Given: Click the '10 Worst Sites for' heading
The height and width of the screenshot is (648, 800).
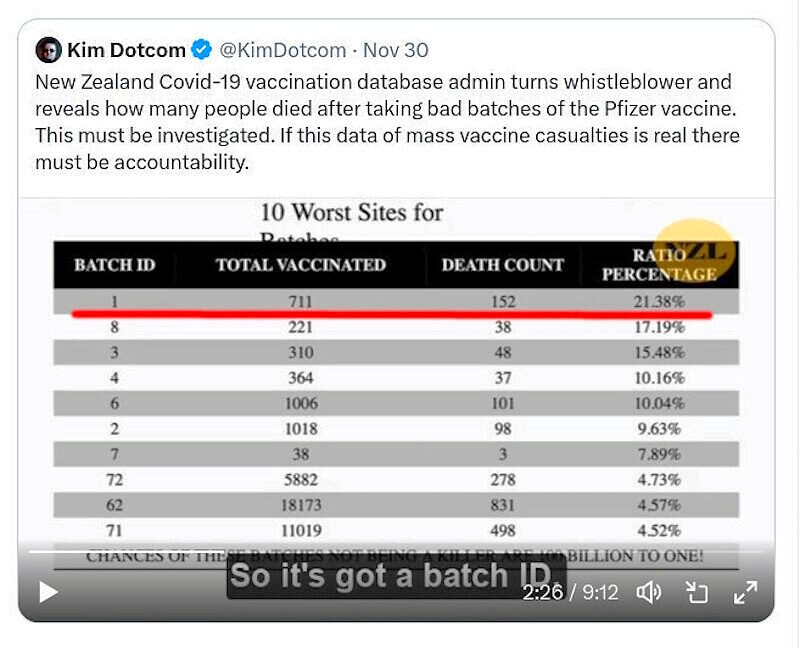Looking at the screenshot, I should point(352,213).
